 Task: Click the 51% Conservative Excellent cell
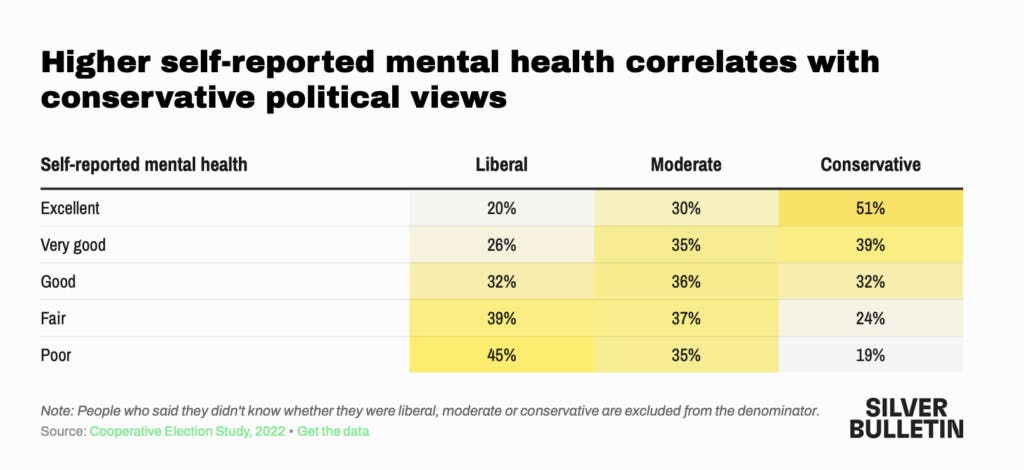click(870, 209)
